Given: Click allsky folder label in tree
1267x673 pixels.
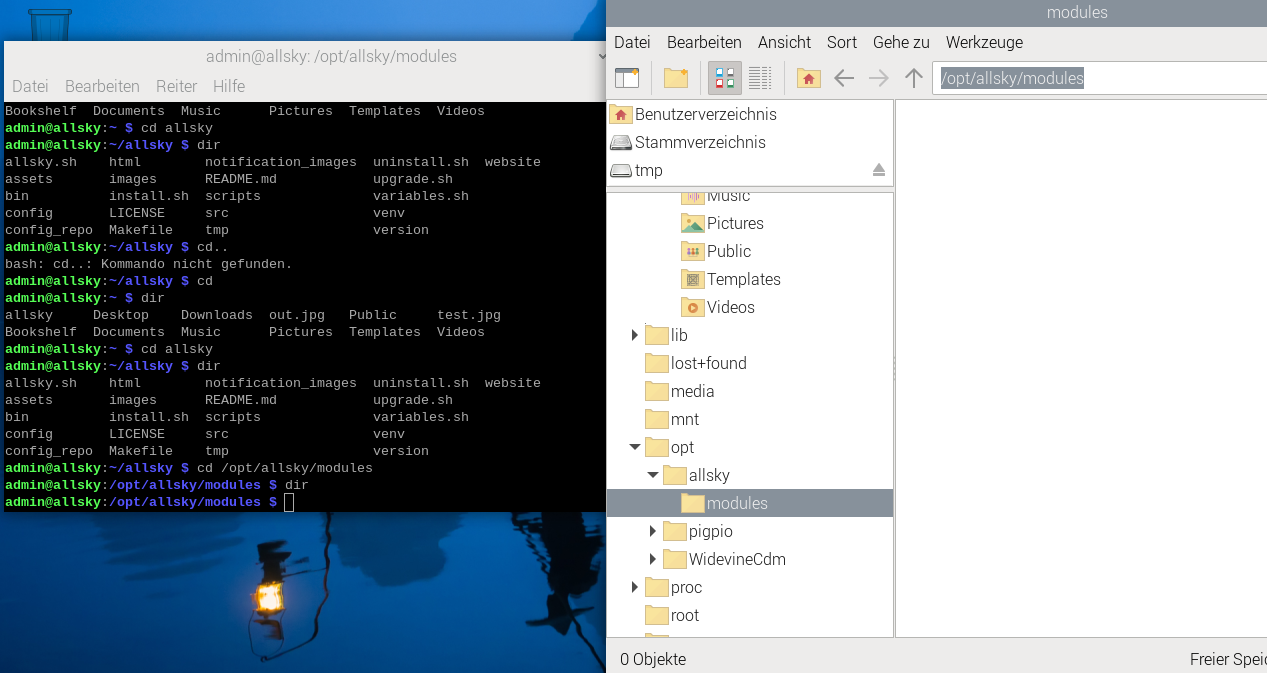Looking at the screenshot, I should click(709, 475).
